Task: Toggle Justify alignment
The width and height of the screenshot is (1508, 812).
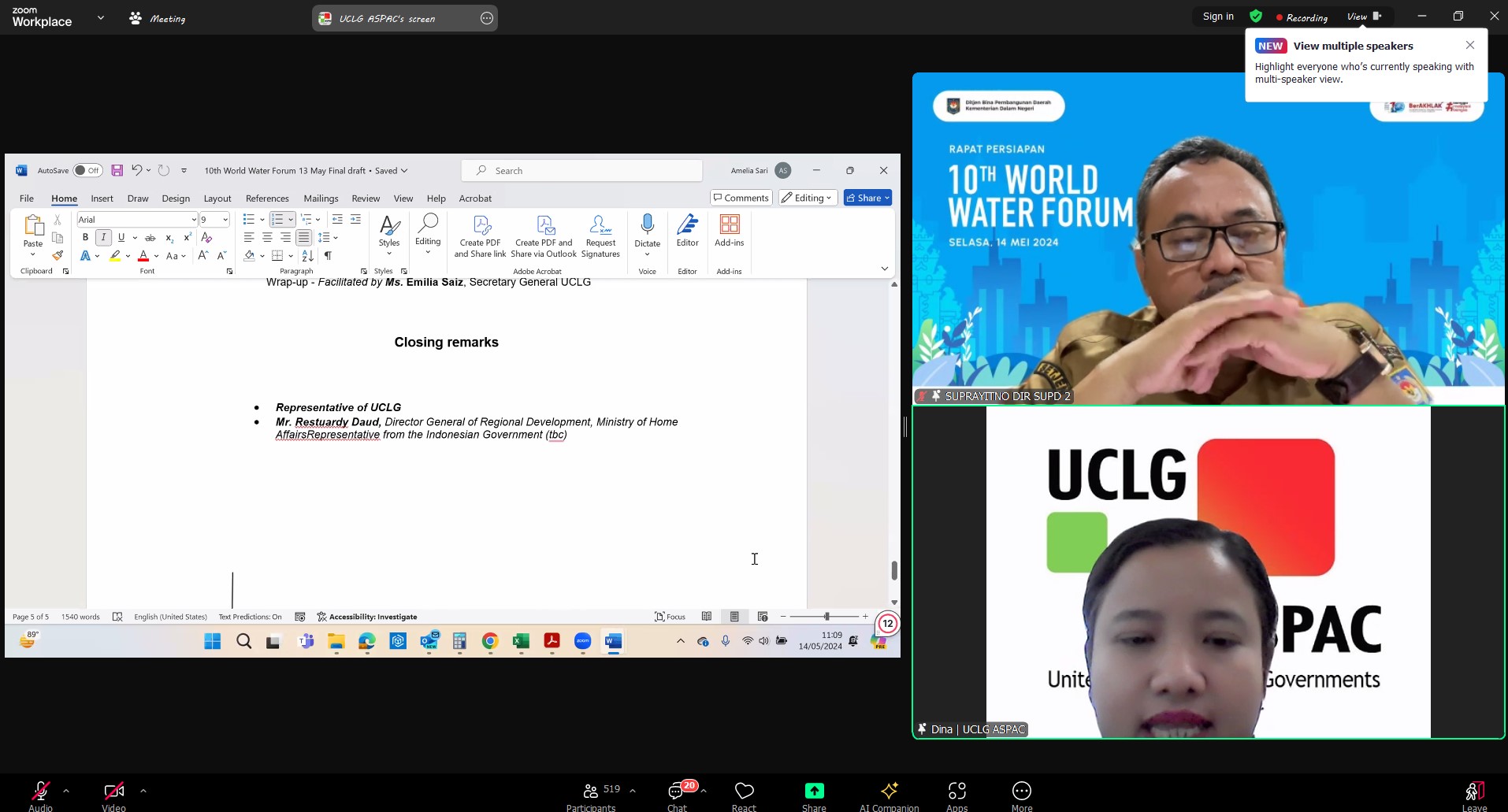Action: 303,237
